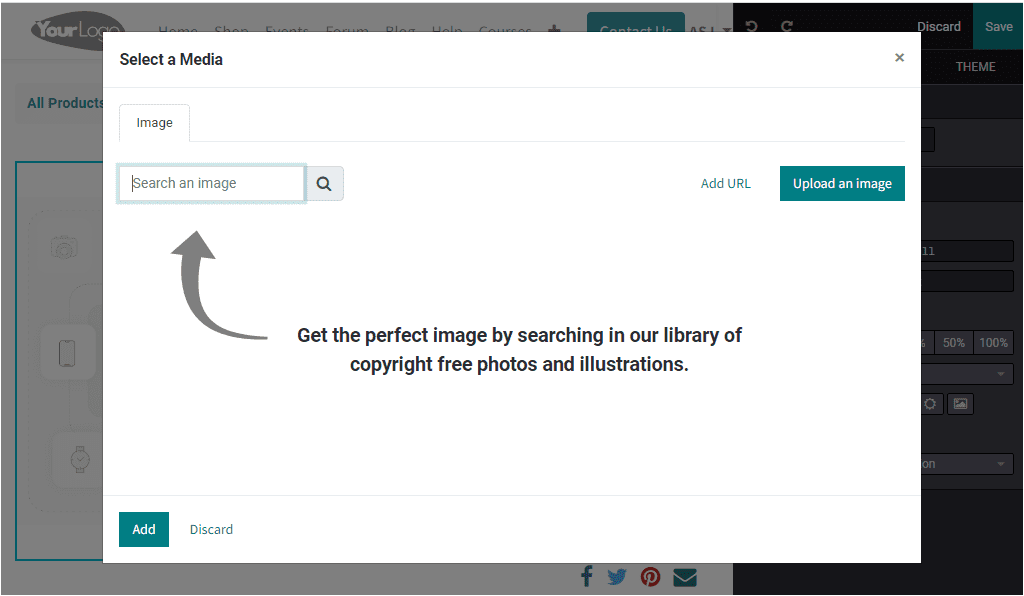Confirm media selection with the Add button

coord(143,529)
